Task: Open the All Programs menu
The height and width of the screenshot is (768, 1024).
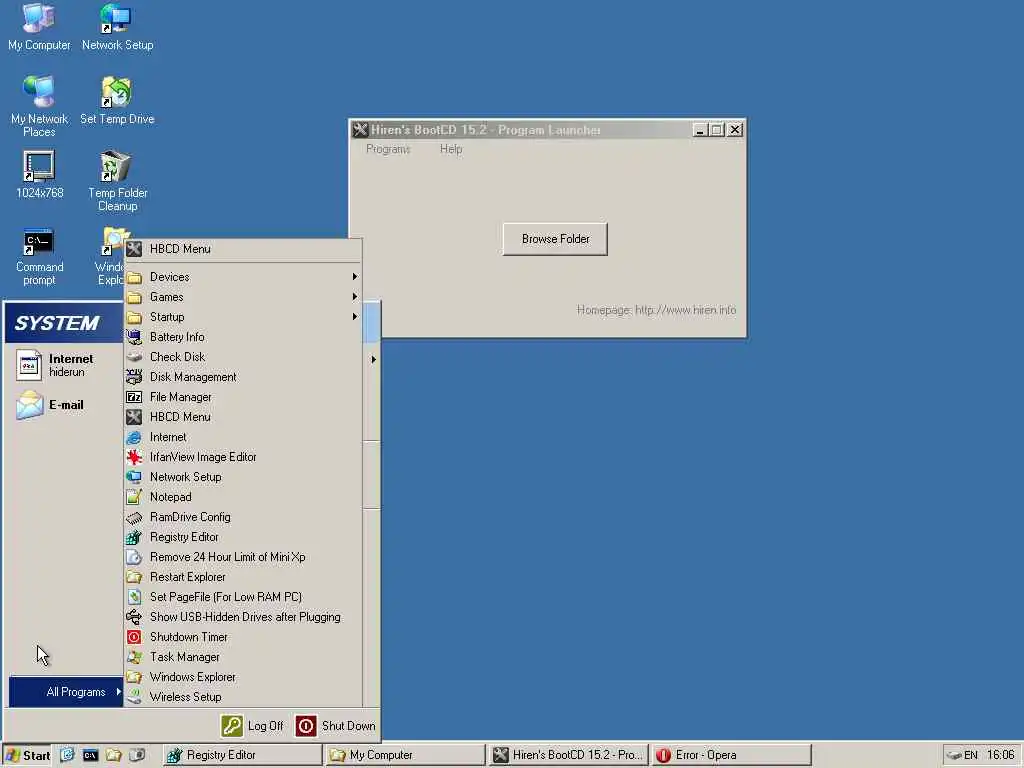Action: (66, 692)
